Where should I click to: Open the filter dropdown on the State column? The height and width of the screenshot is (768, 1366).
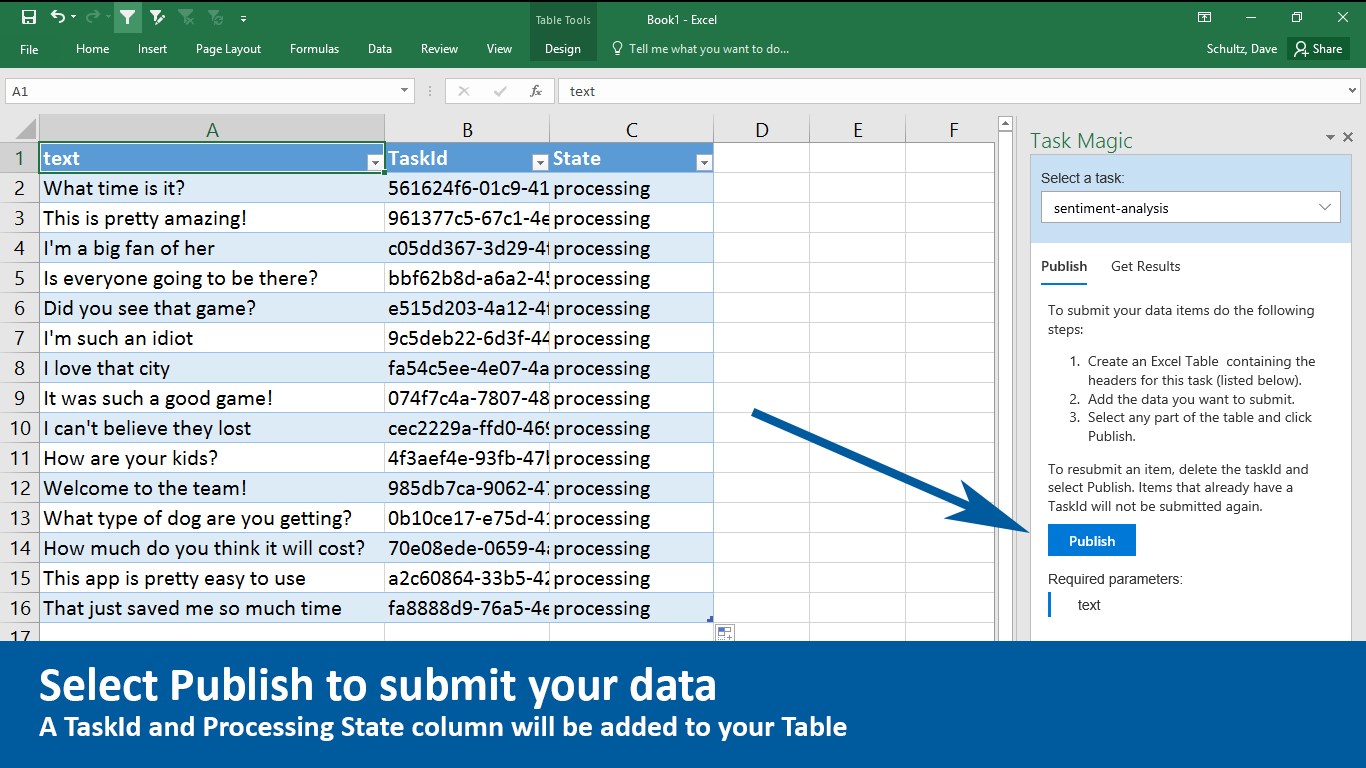[x=704, y=162]
